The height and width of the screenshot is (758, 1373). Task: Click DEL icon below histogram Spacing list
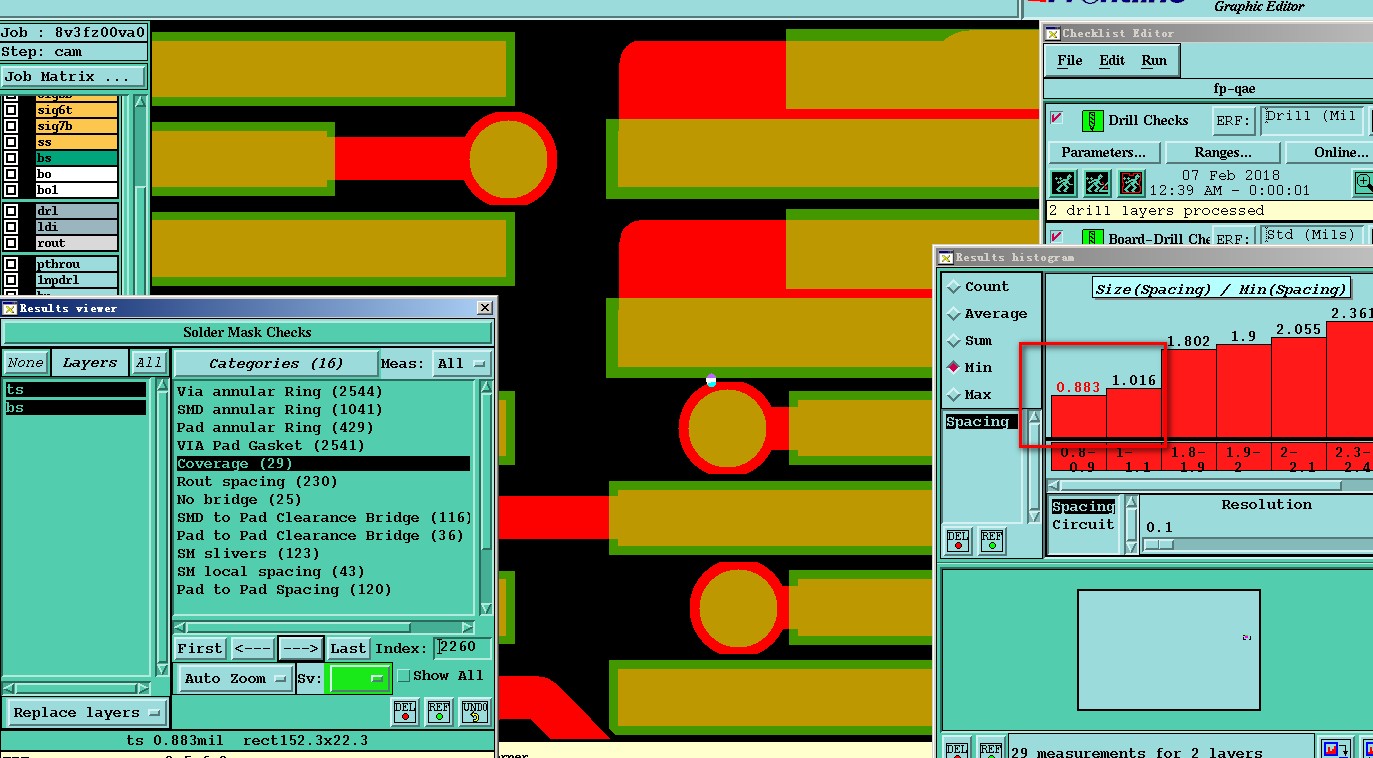point(958,541)
